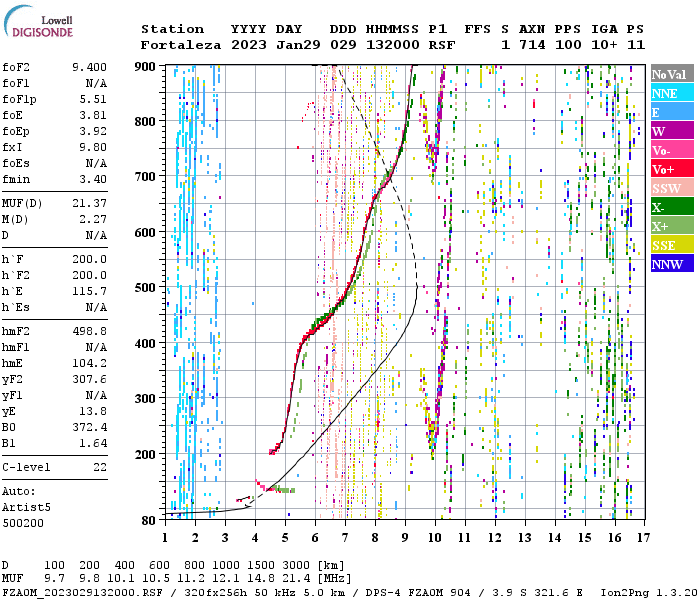The image size is (700, 600).
Task: Select the NNW blue legend swatch
Action: [x=672, y=263]
